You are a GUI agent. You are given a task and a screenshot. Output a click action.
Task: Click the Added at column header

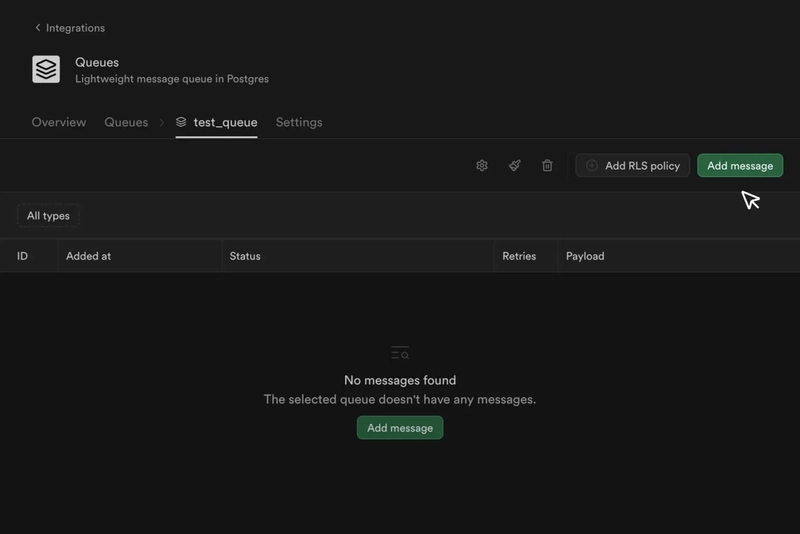(89, 256)
